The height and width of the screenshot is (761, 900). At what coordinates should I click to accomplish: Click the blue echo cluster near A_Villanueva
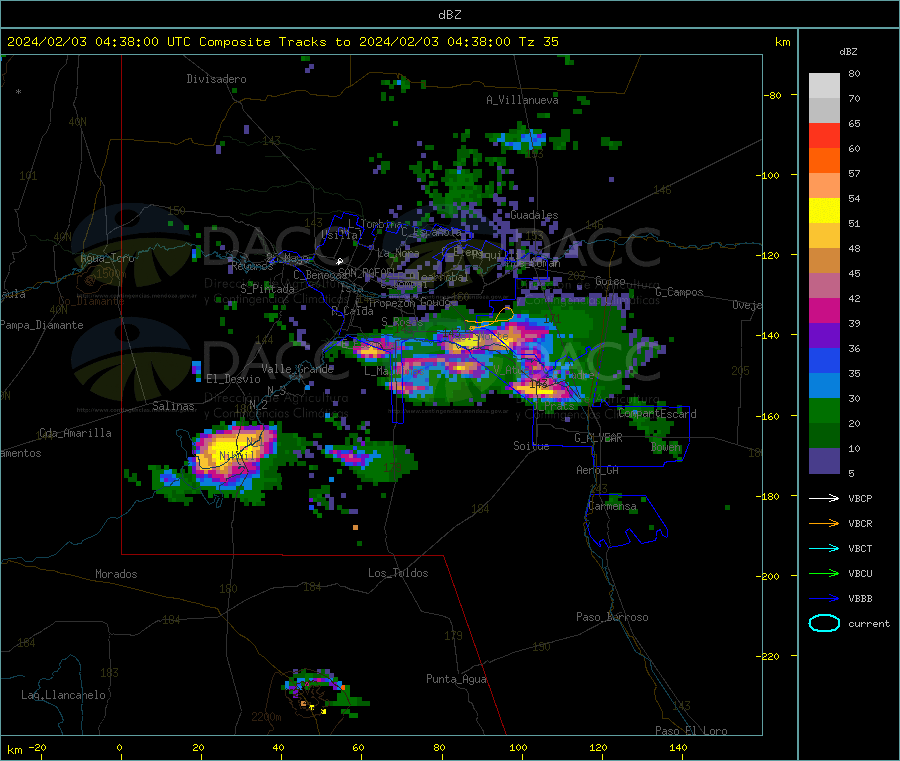coord(521,140)
